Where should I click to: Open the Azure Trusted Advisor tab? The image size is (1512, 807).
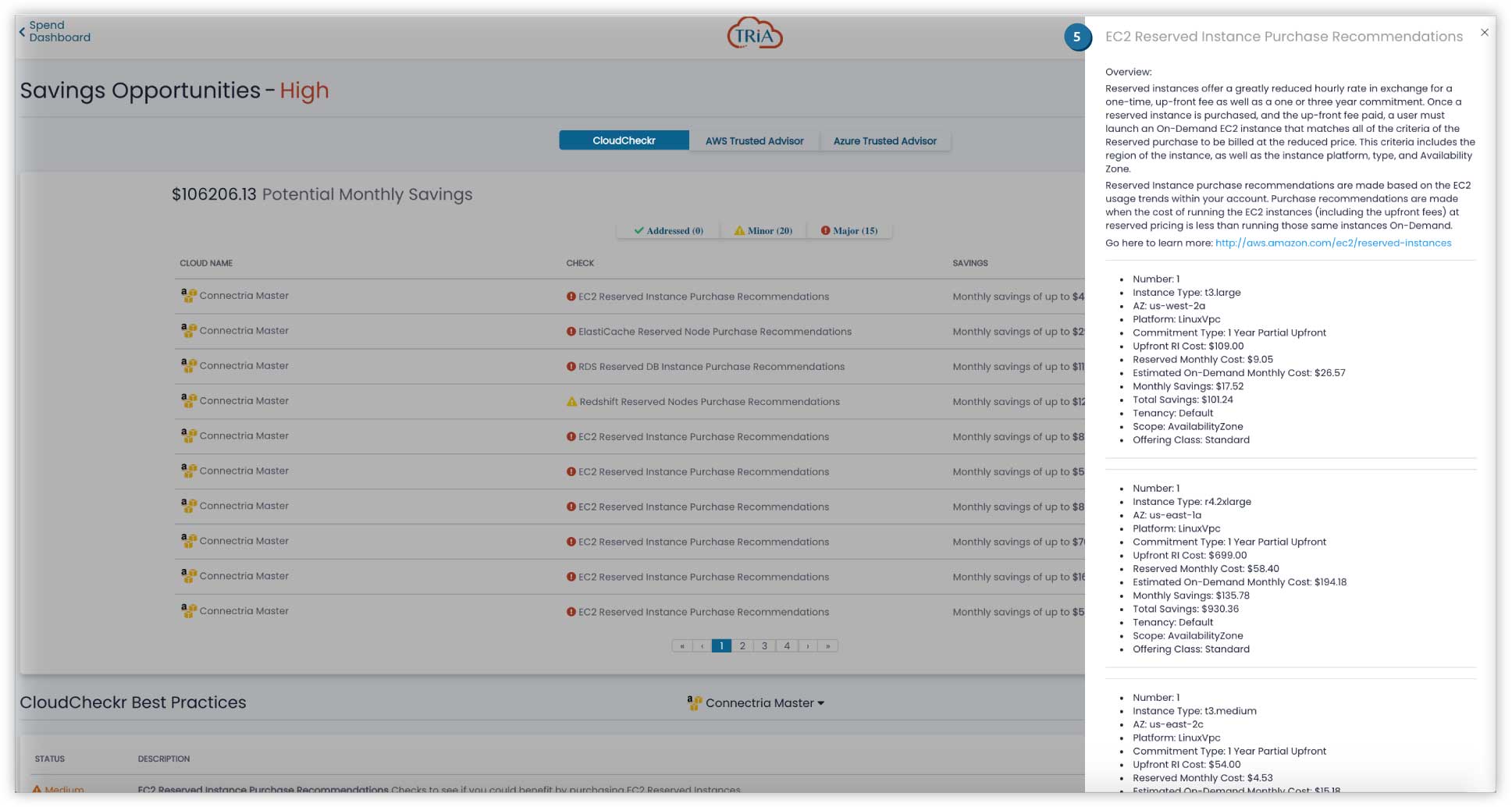884,141
